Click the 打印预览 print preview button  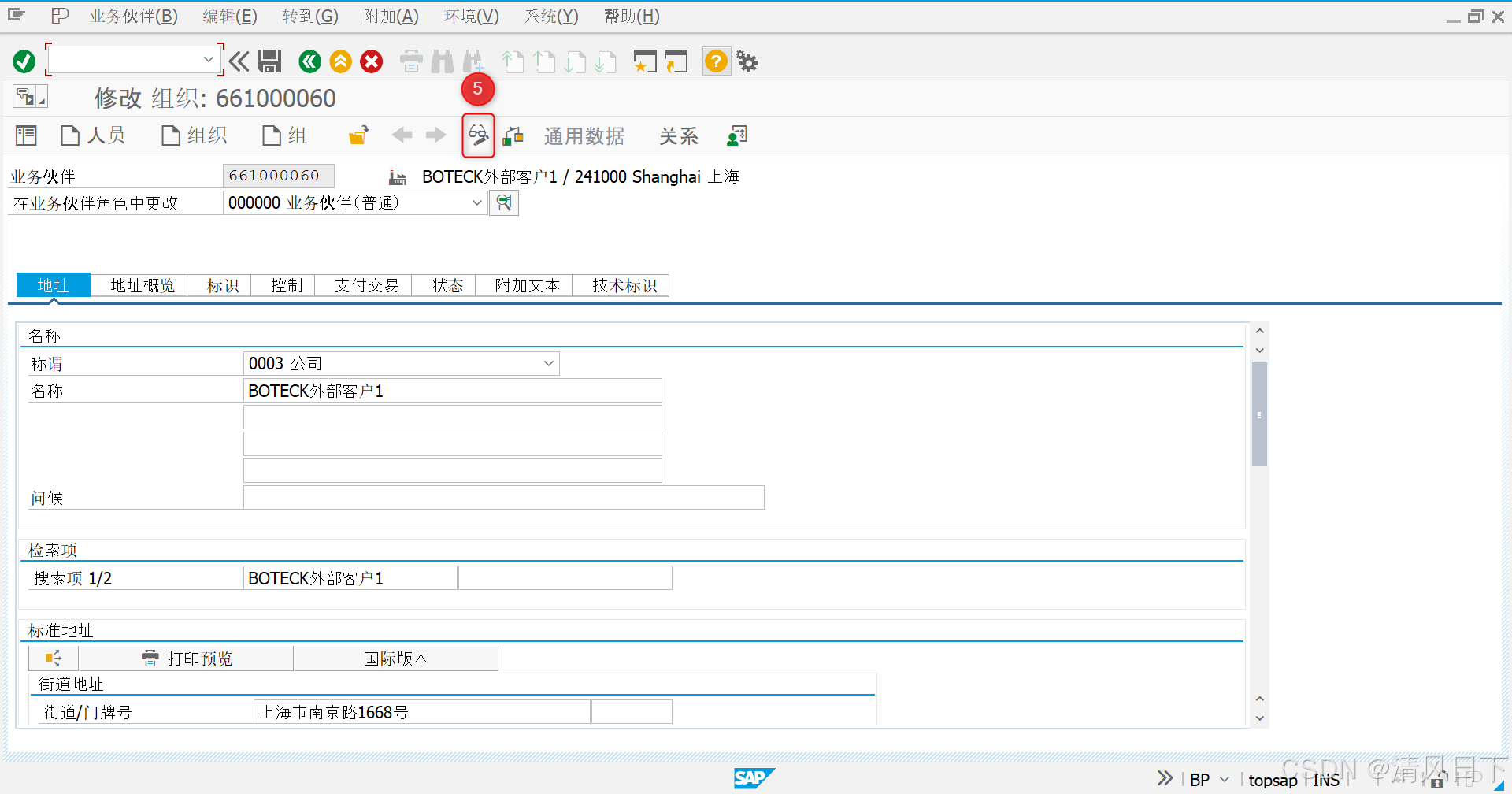(x=187, y=658)
